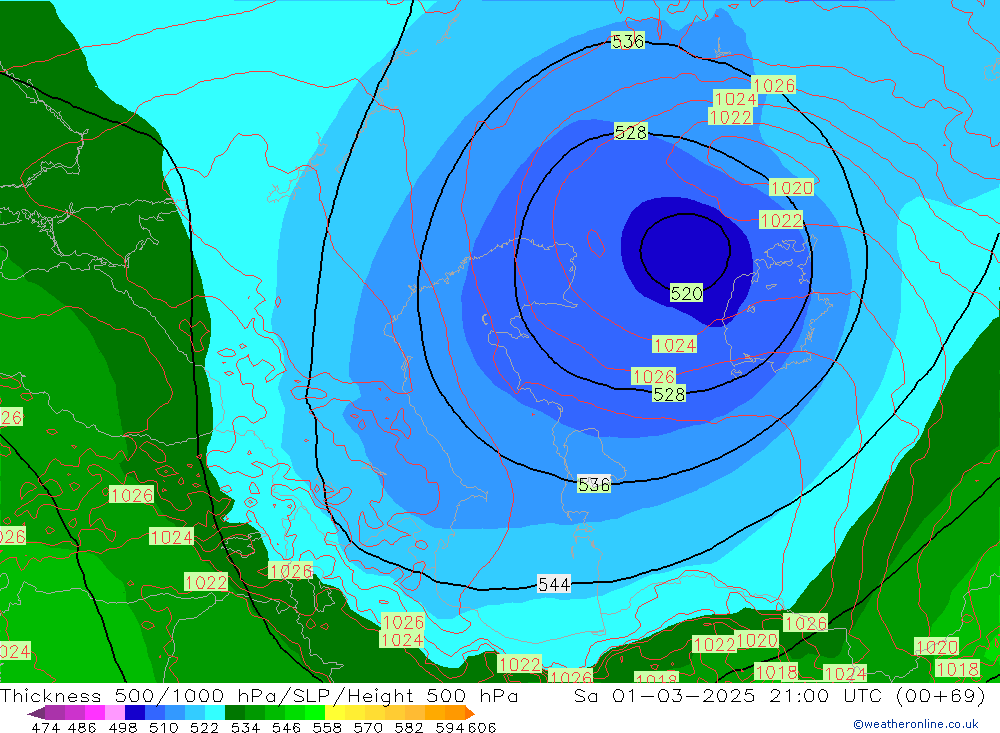The height and width of the screenshot is (733, 1000).
Task: Click the legend value 546
Action: (286, 727)
